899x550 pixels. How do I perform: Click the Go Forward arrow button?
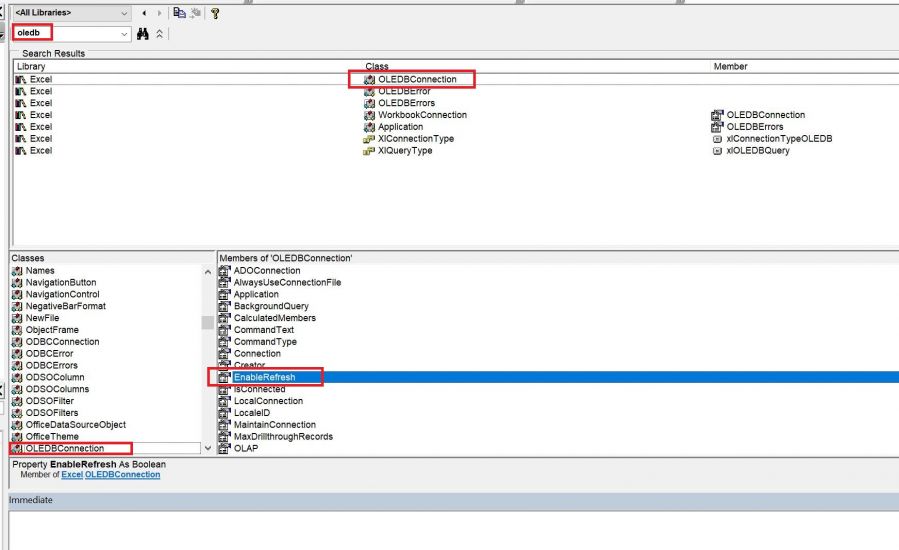[159, 13]
